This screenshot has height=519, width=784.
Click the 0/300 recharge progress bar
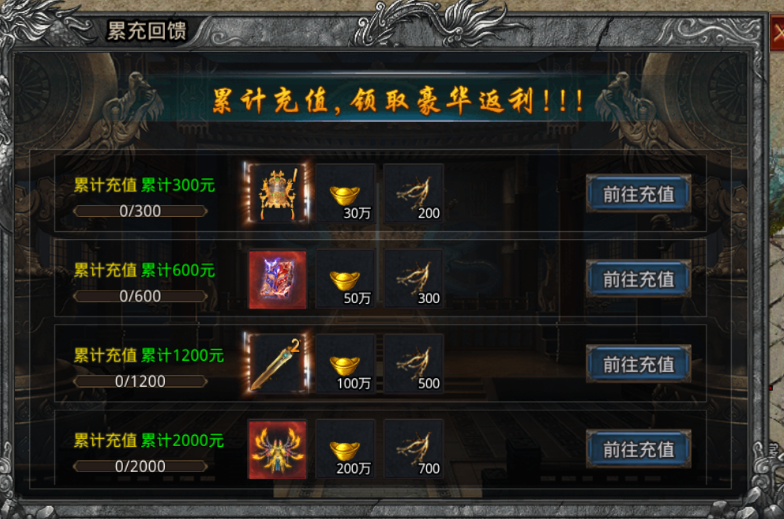point(140,211)
